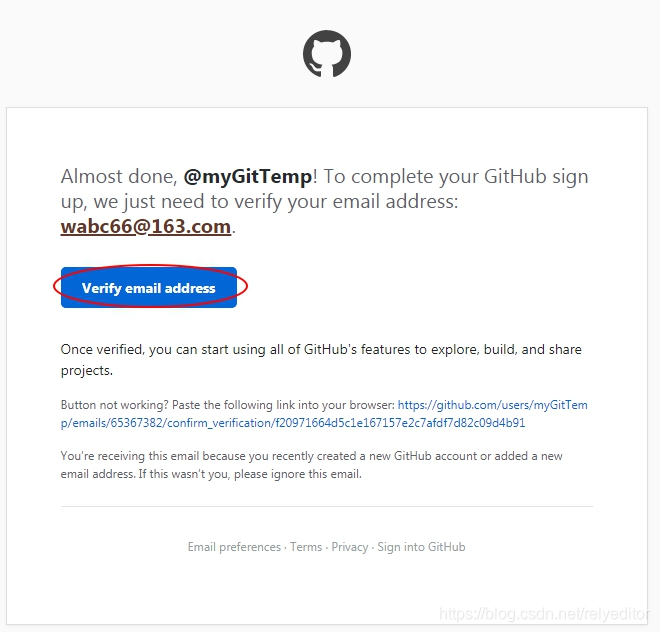Click the word 'projects.' in the paragraph
This screenshot has height=632, width=660.
click(87, 371)
